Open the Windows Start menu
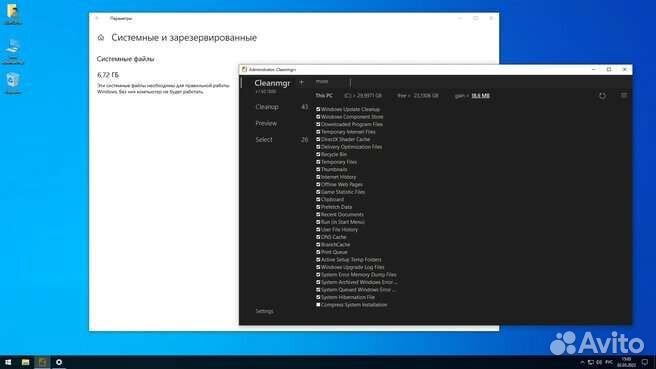 pos(8,362)
